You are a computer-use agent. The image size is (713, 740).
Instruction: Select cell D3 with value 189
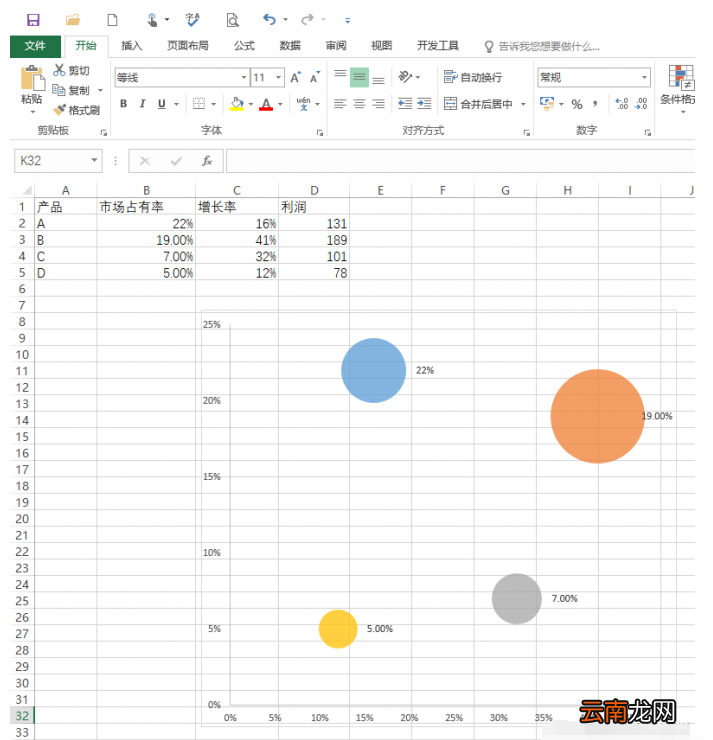[x=314, y=240]
